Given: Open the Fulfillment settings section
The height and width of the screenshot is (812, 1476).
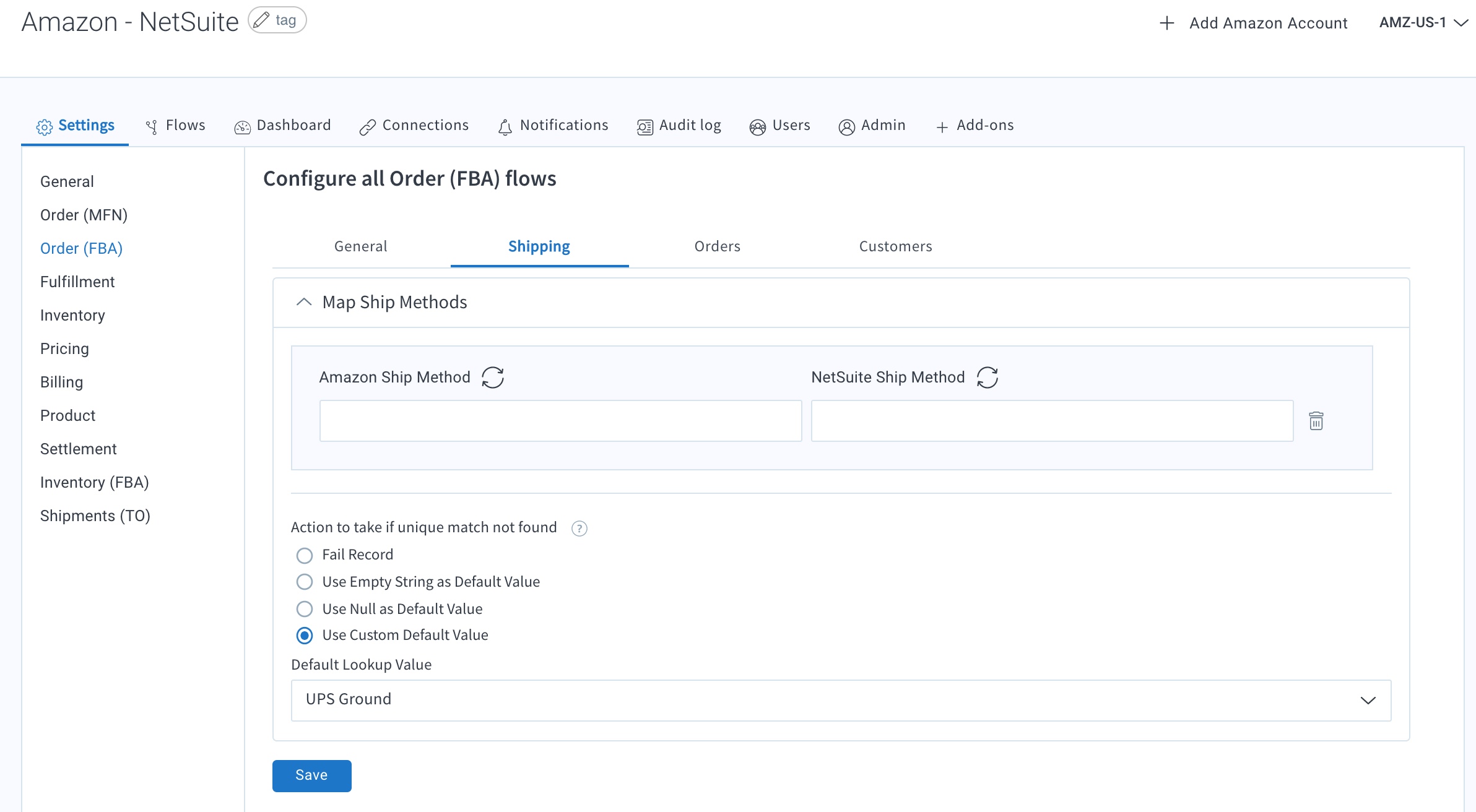Looking at the screenshot, I should (x=77, y=282).
